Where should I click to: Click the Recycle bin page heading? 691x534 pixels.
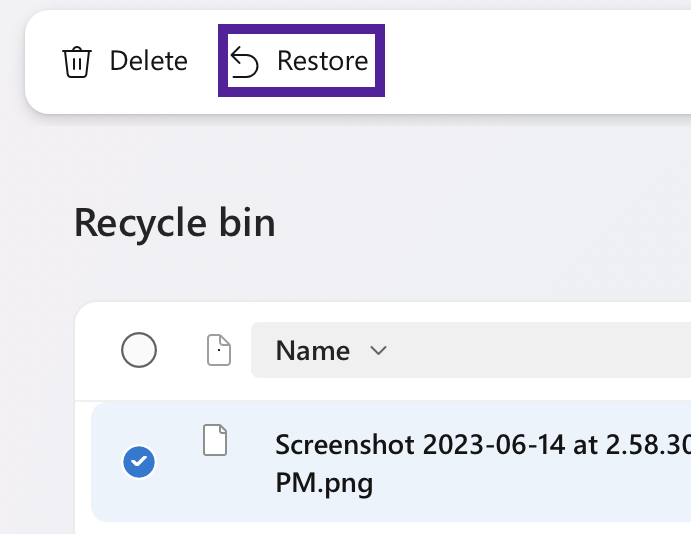175,222
